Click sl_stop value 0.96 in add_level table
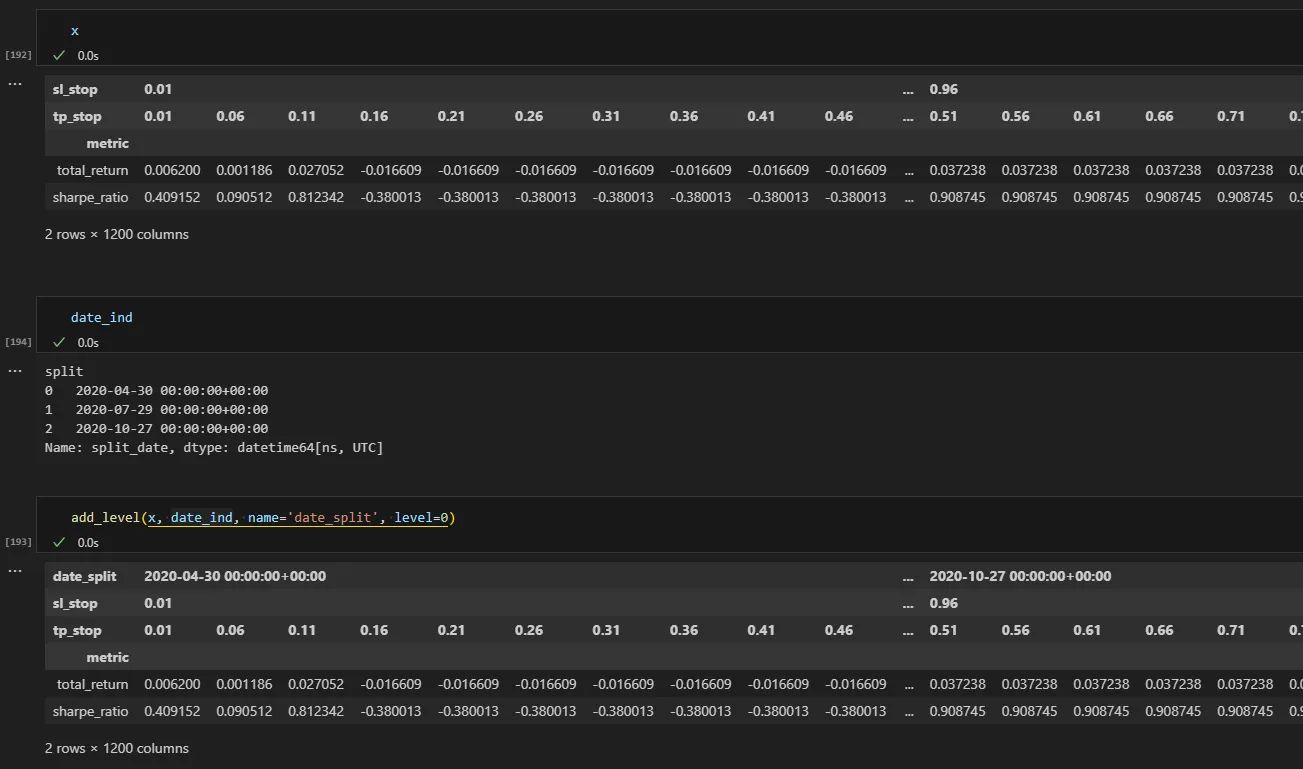Viewport: 1303px width, 769px height. 944,604
